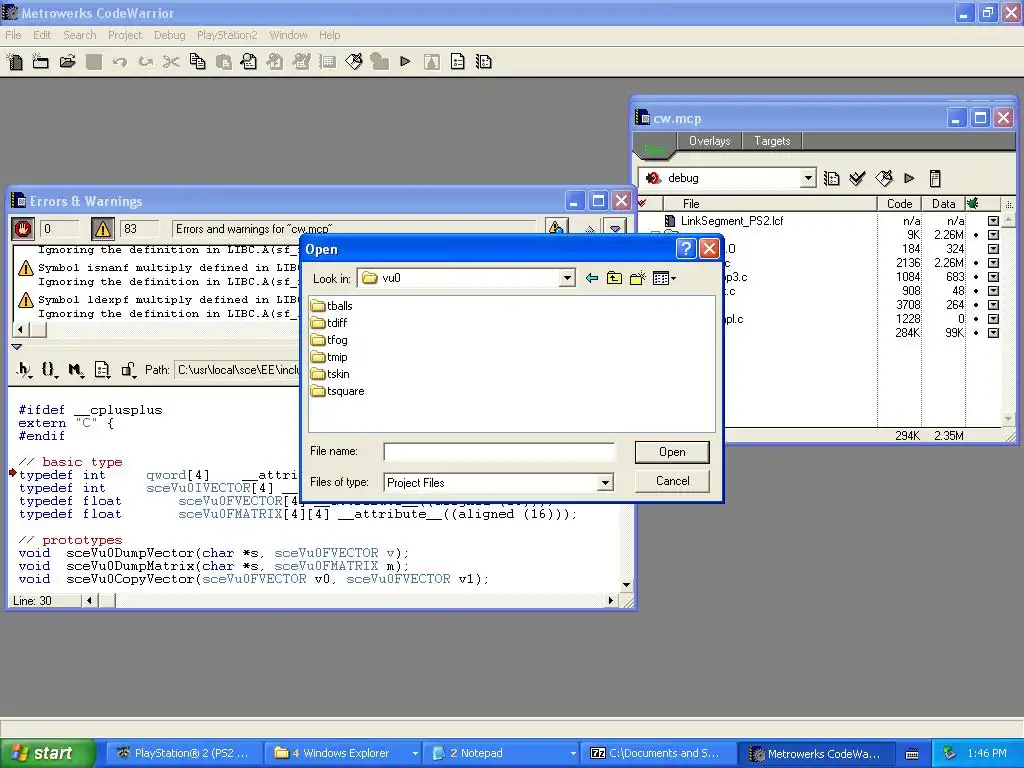
Task: Open the View Menu in Open dialog
Action: pyautogui.click(x=664, y=279)
